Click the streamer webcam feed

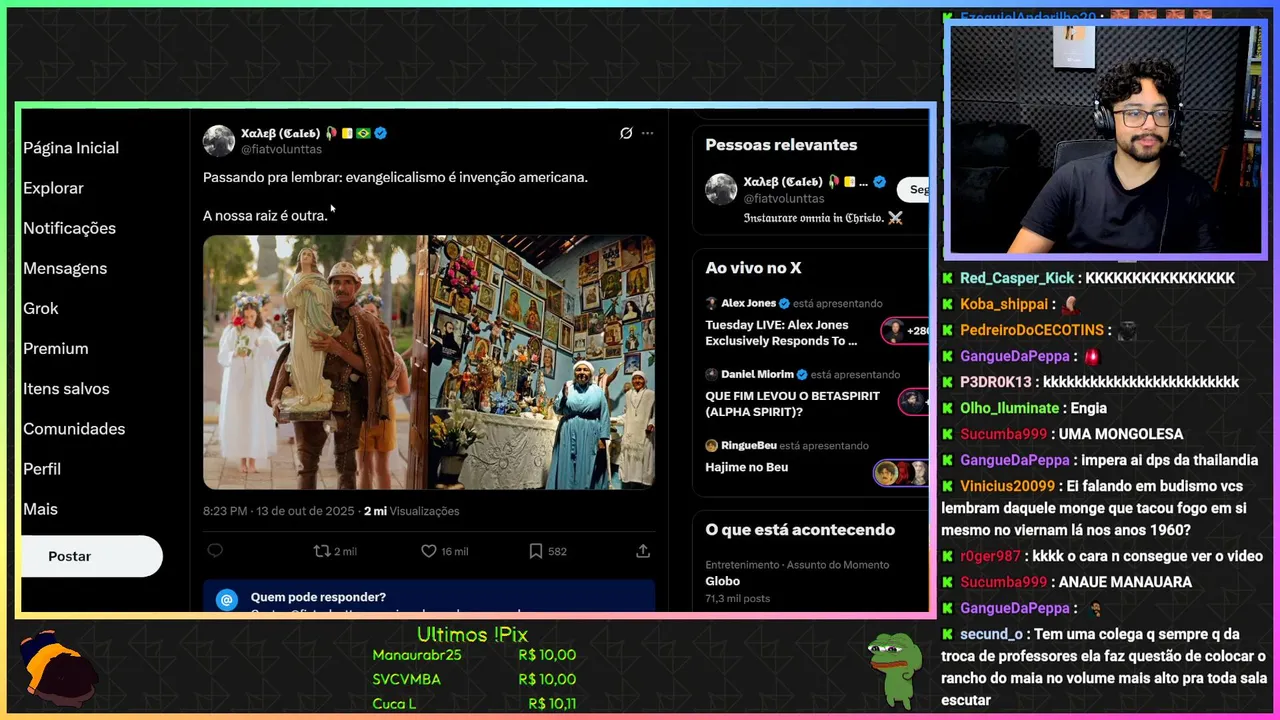pyautogui.click(x=1106, y=140)
